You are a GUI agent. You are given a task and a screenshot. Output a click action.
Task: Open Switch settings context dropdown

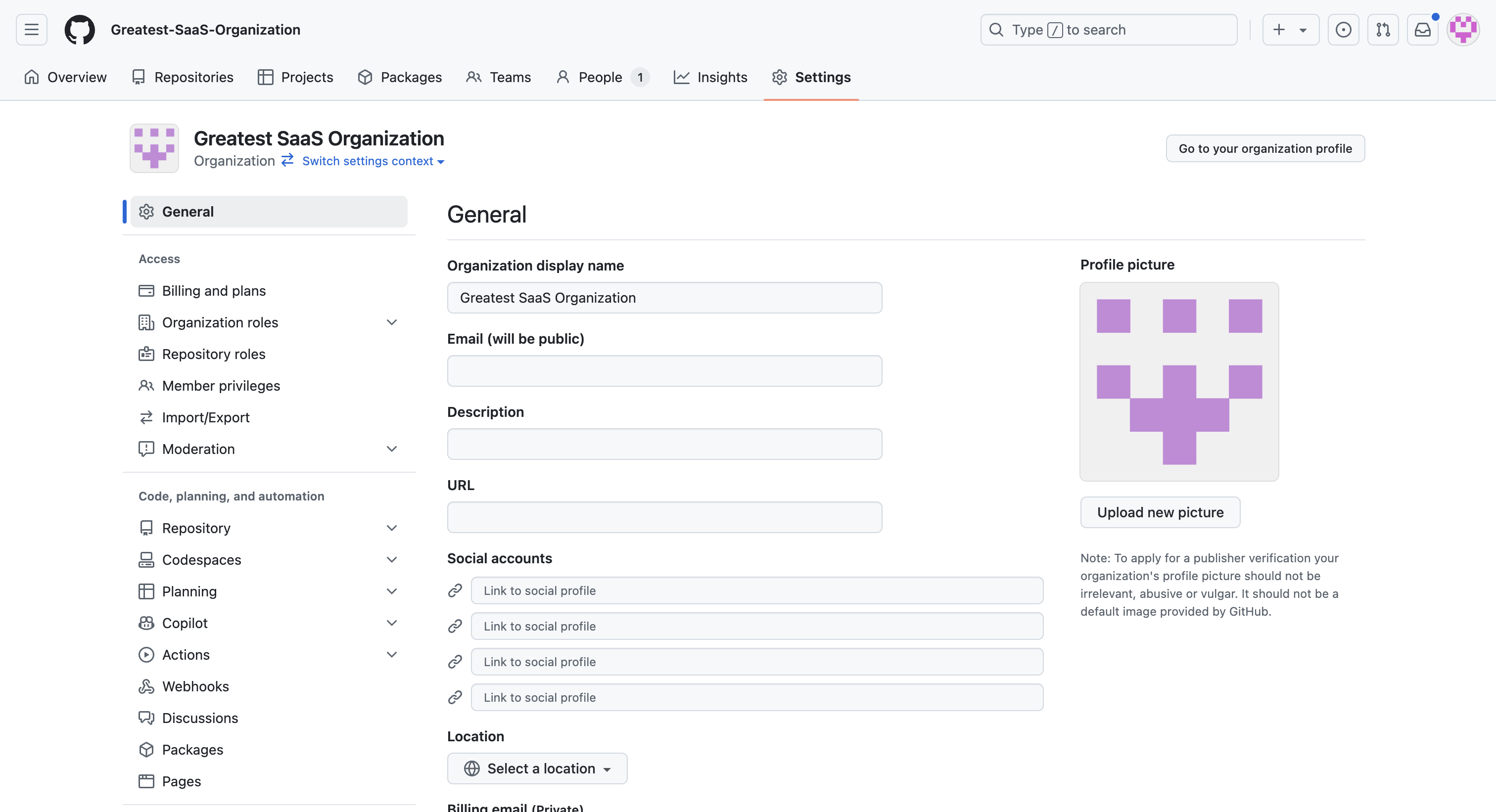click(x=373, y=161)
